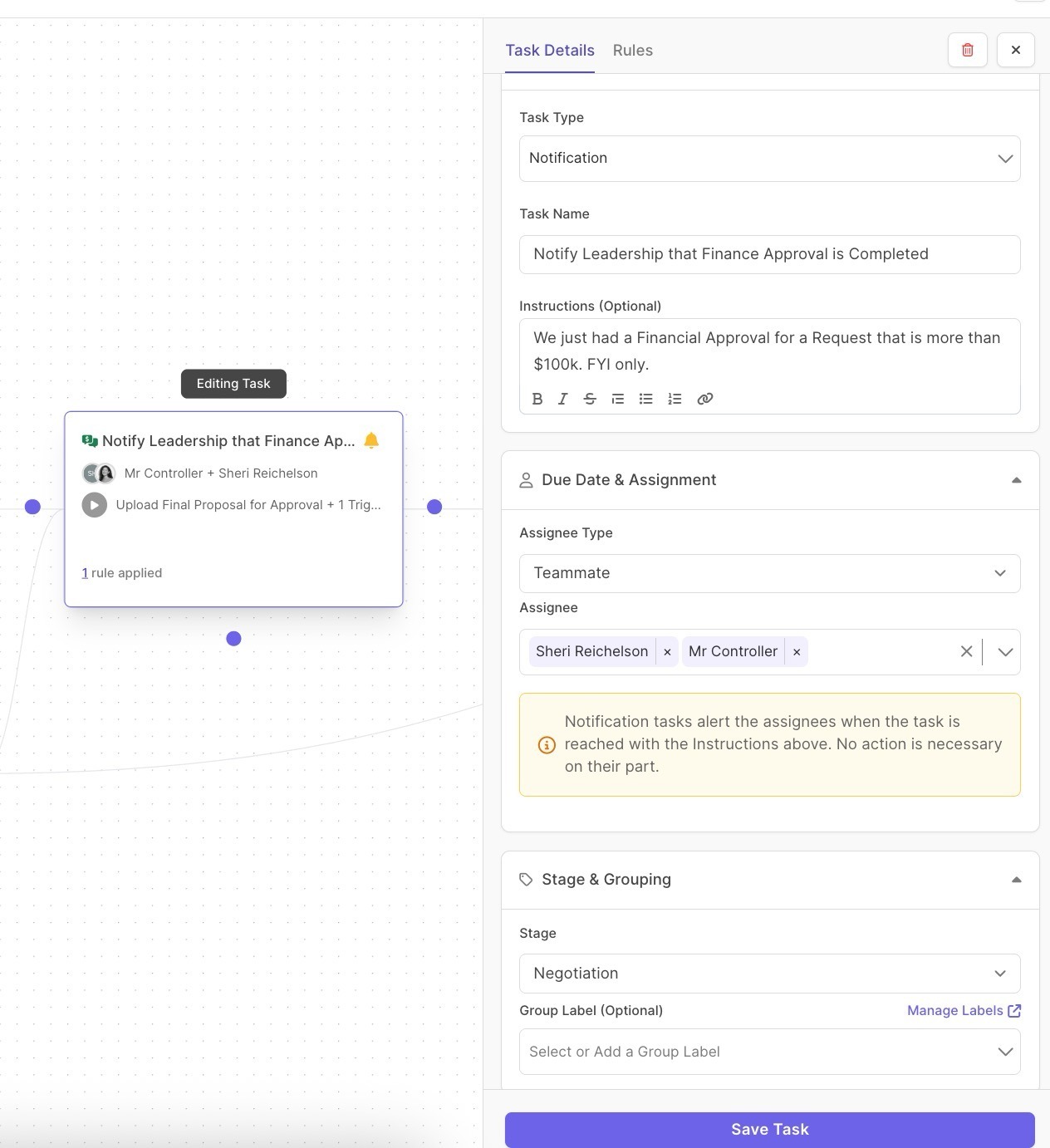
Task: Switch to the Rules tab
Action: [632, 51]
